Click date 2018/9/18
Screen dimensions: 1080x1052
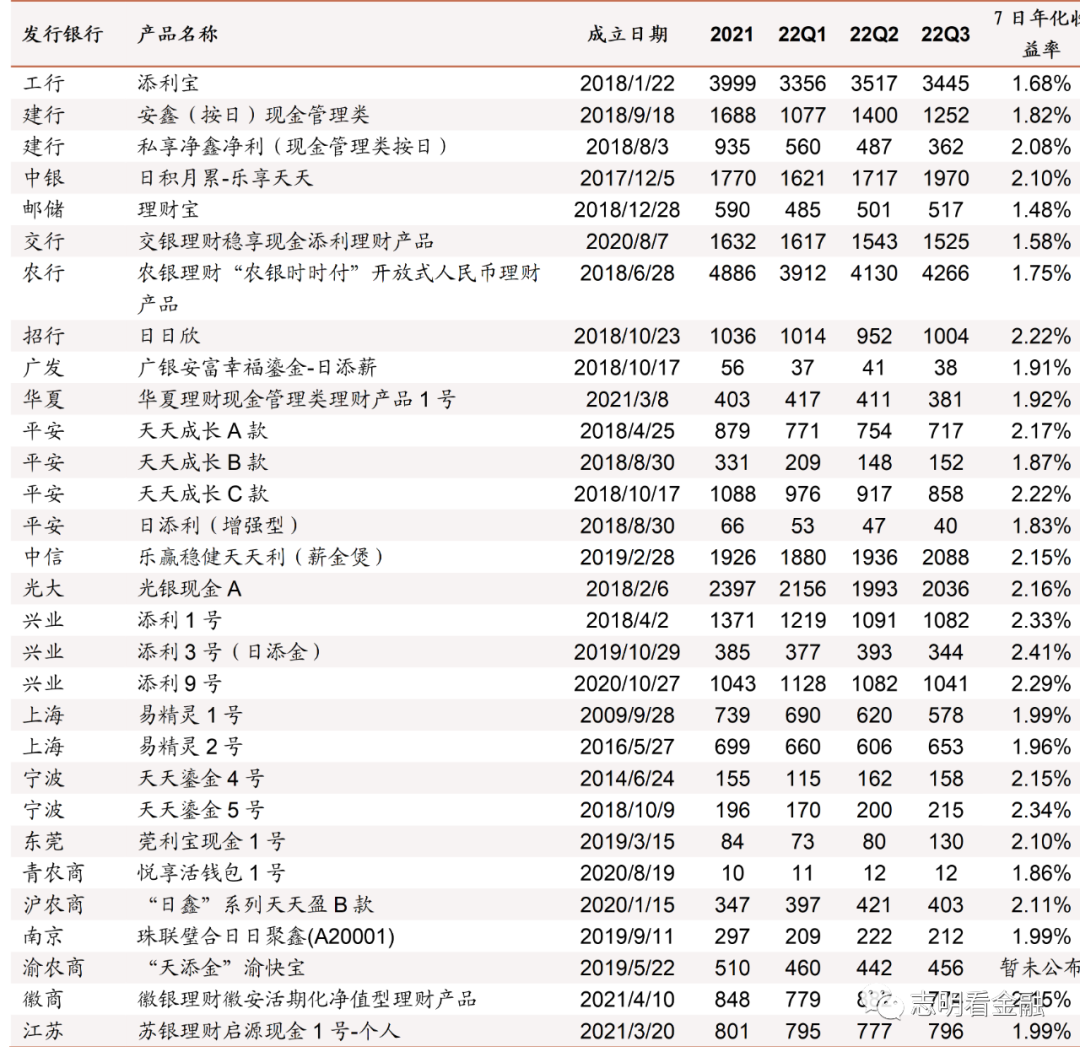627,115
